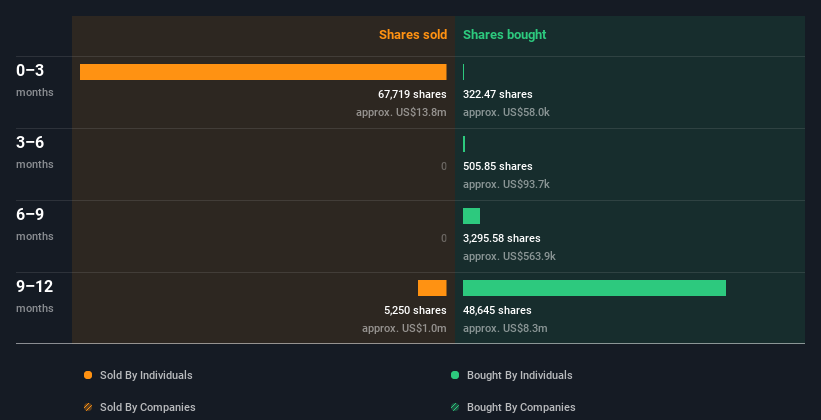Click the approx. US$8.3m value

[x=505, y=328]
